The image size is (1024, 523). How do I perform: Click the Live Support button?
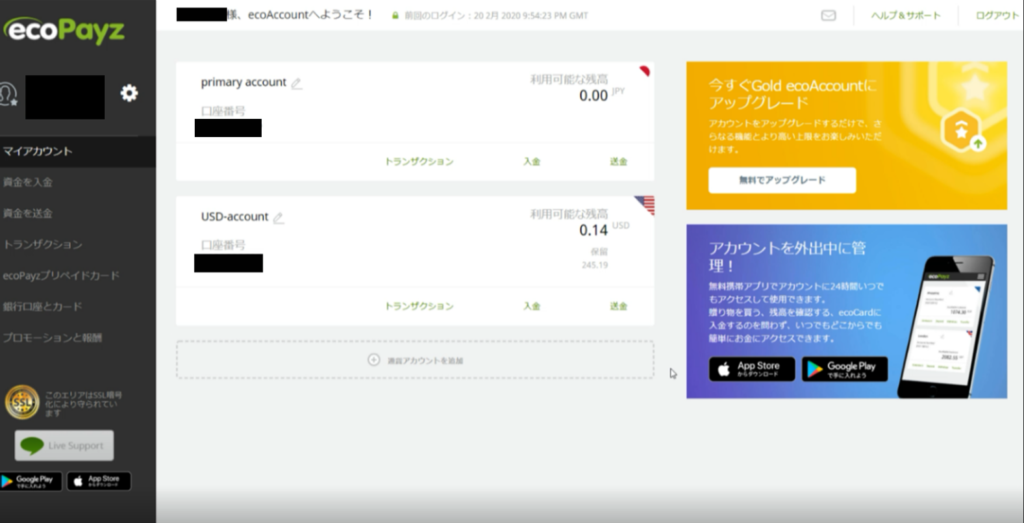(64, 446)
